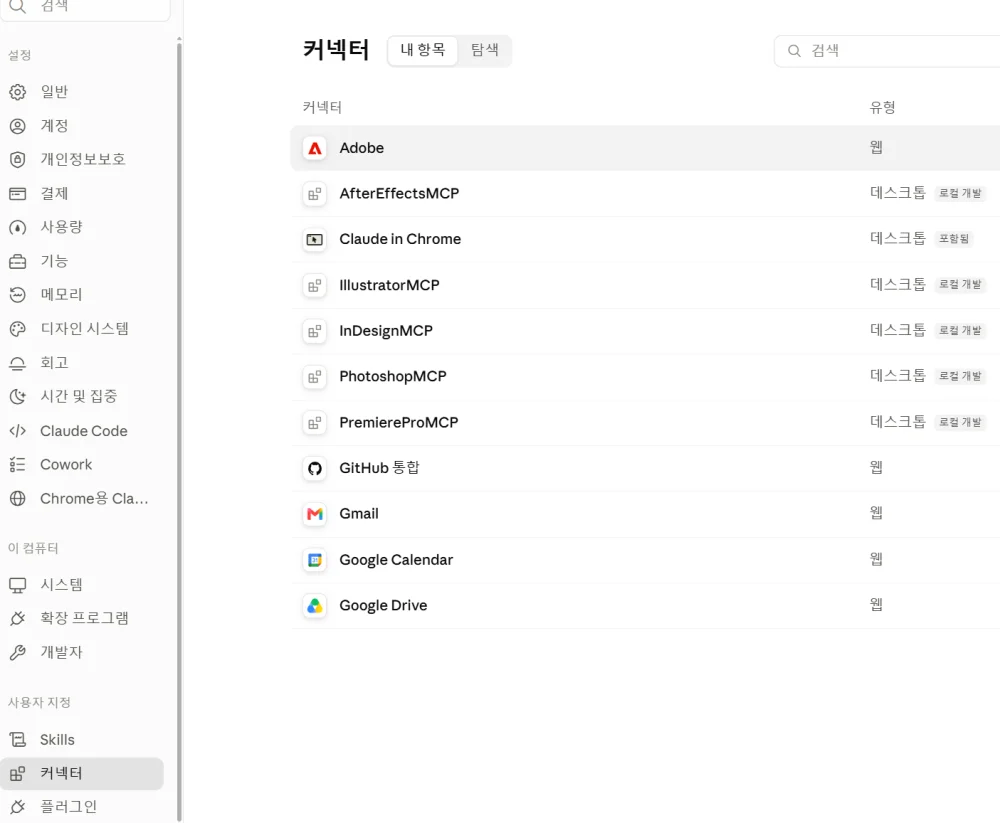The height and width of the screenshot is (823, 1000).
Task: Click the 로컬 개발 badge on AfterEffectsMCP row
Action: [x=960, y=193]
